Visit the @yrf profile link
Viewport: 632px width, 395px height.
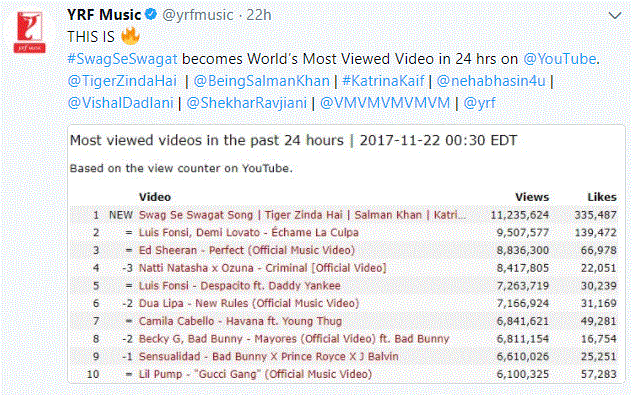pyautogui.click(x=480, y=103)
